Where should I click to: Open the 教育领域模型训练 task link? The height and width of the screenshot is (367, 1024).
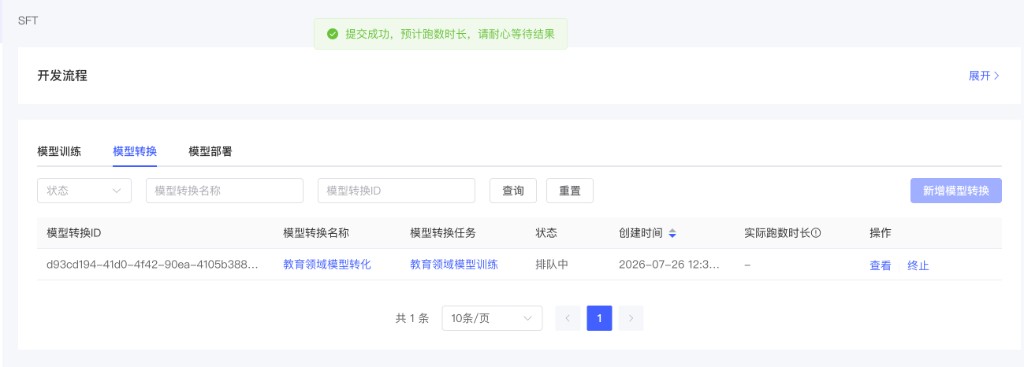[454, 264]
